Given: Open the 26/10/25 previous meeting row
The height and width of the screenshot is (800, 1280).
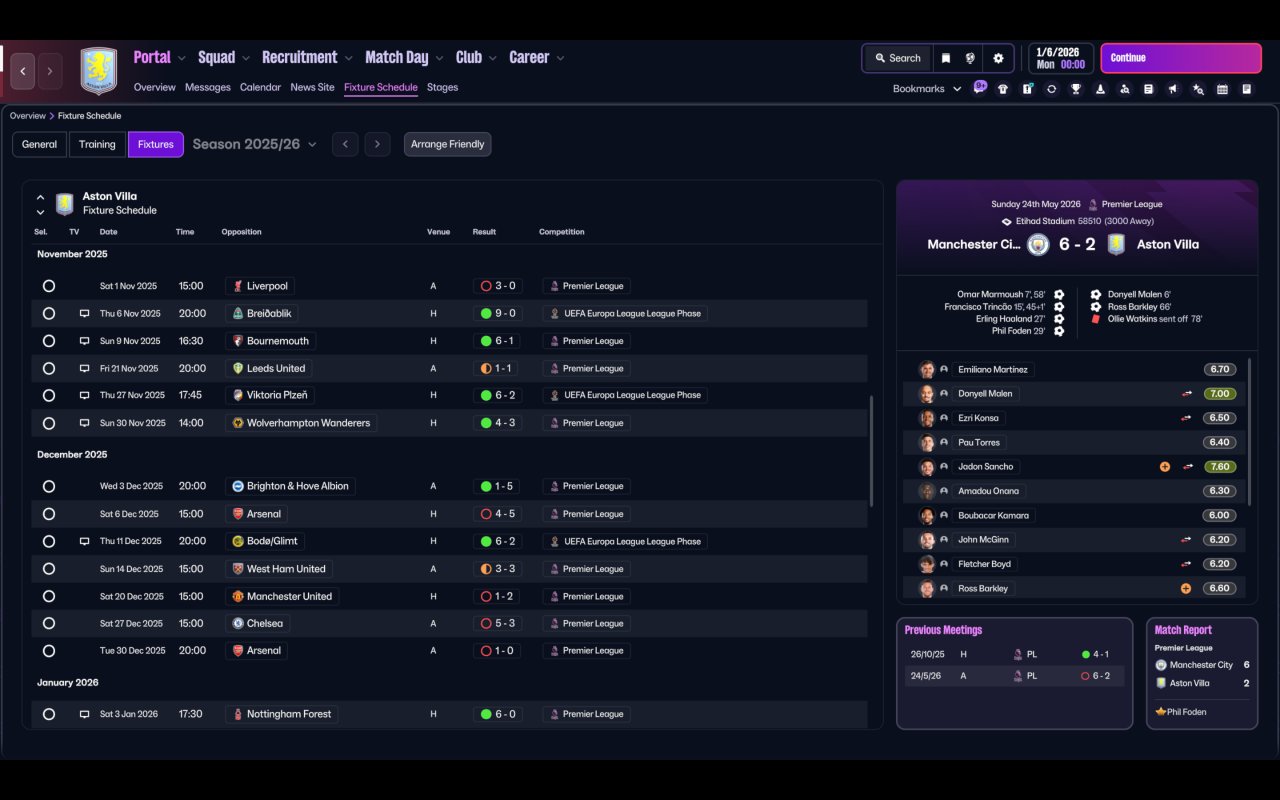Looking at the screenshot, I should pos(1014,654).
